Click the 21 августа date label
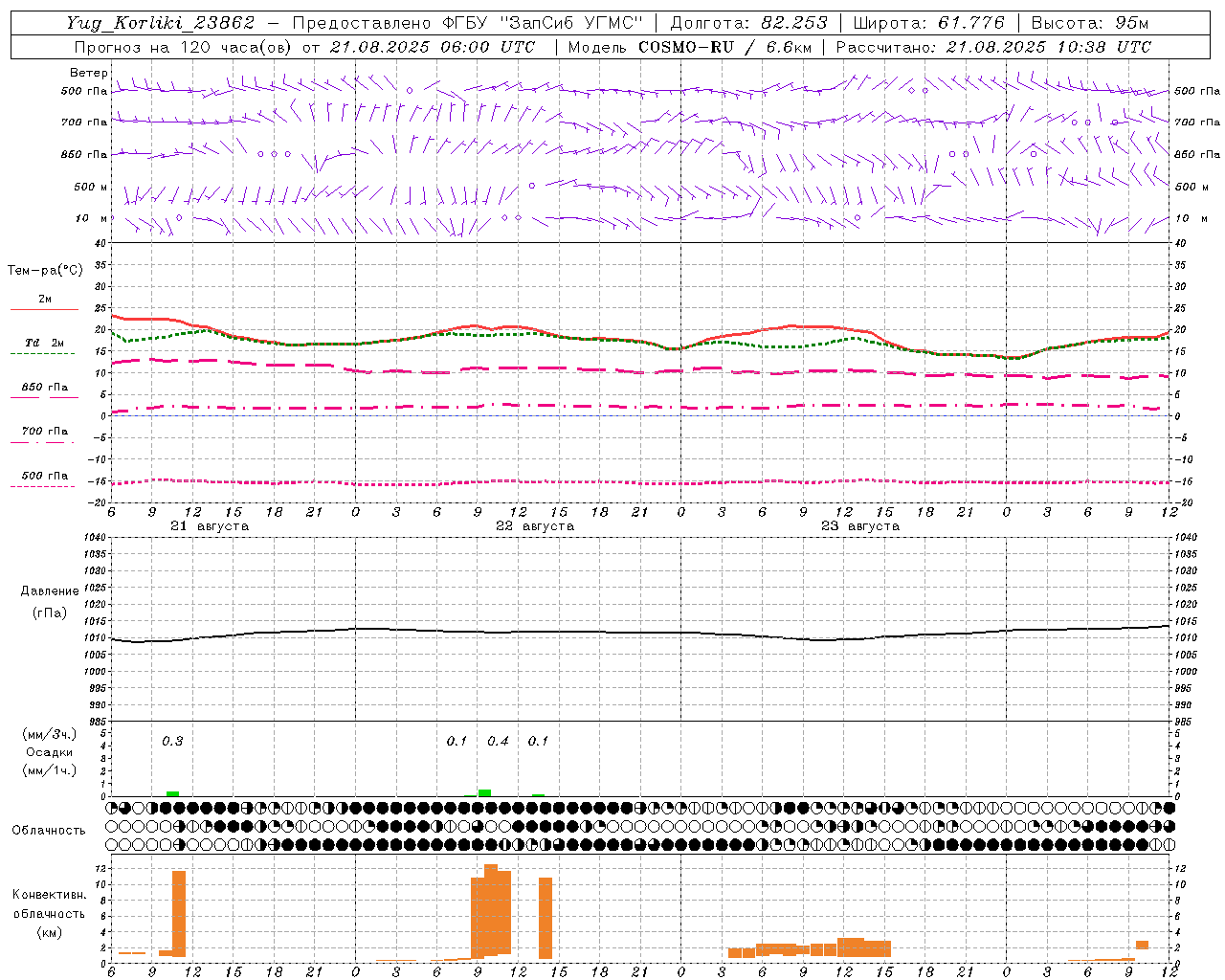 (210, 526)
